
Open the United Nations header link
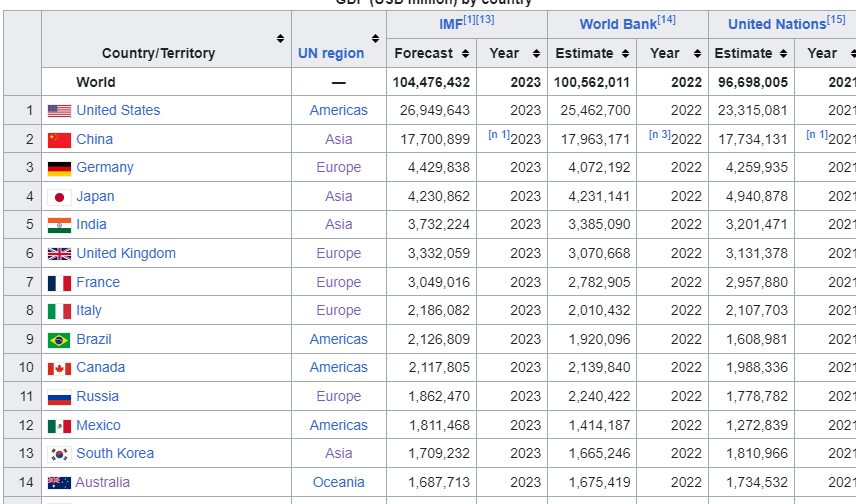click(x=777, y=25)
